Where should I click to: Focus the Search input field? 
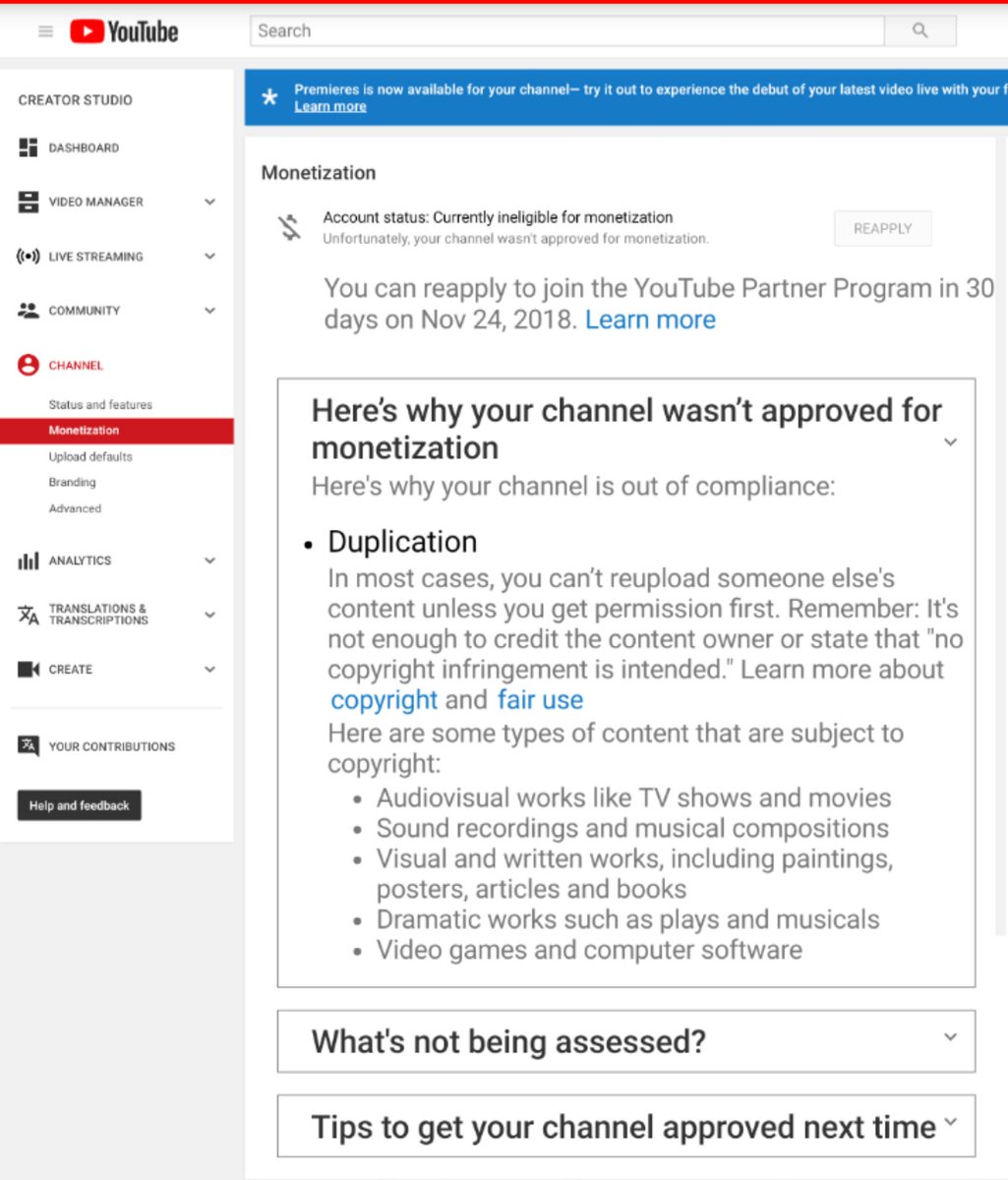567,30
